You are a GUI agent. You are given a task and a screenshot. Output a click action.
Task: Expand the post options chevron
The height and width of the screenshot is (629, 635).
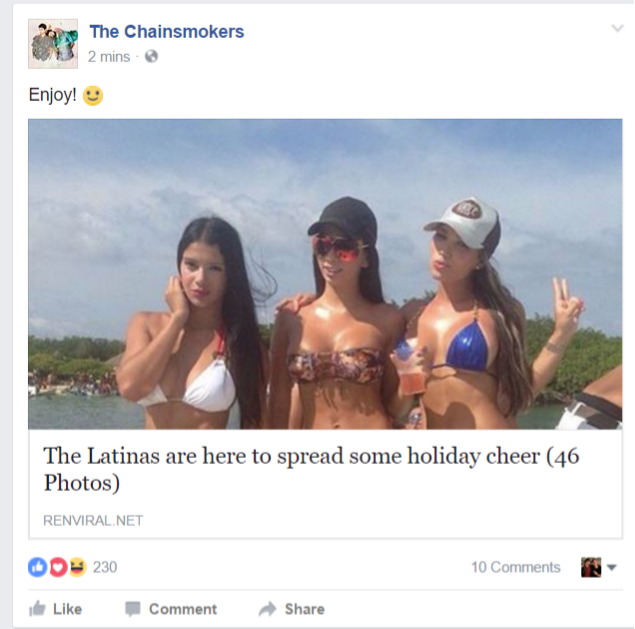coord(617,28)
